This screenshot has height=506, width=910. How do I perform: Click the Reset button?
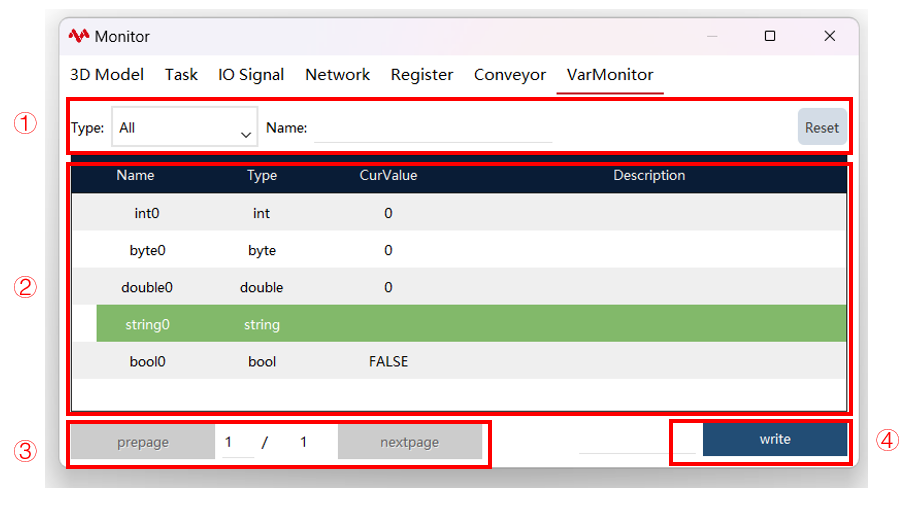click(822, 127)
